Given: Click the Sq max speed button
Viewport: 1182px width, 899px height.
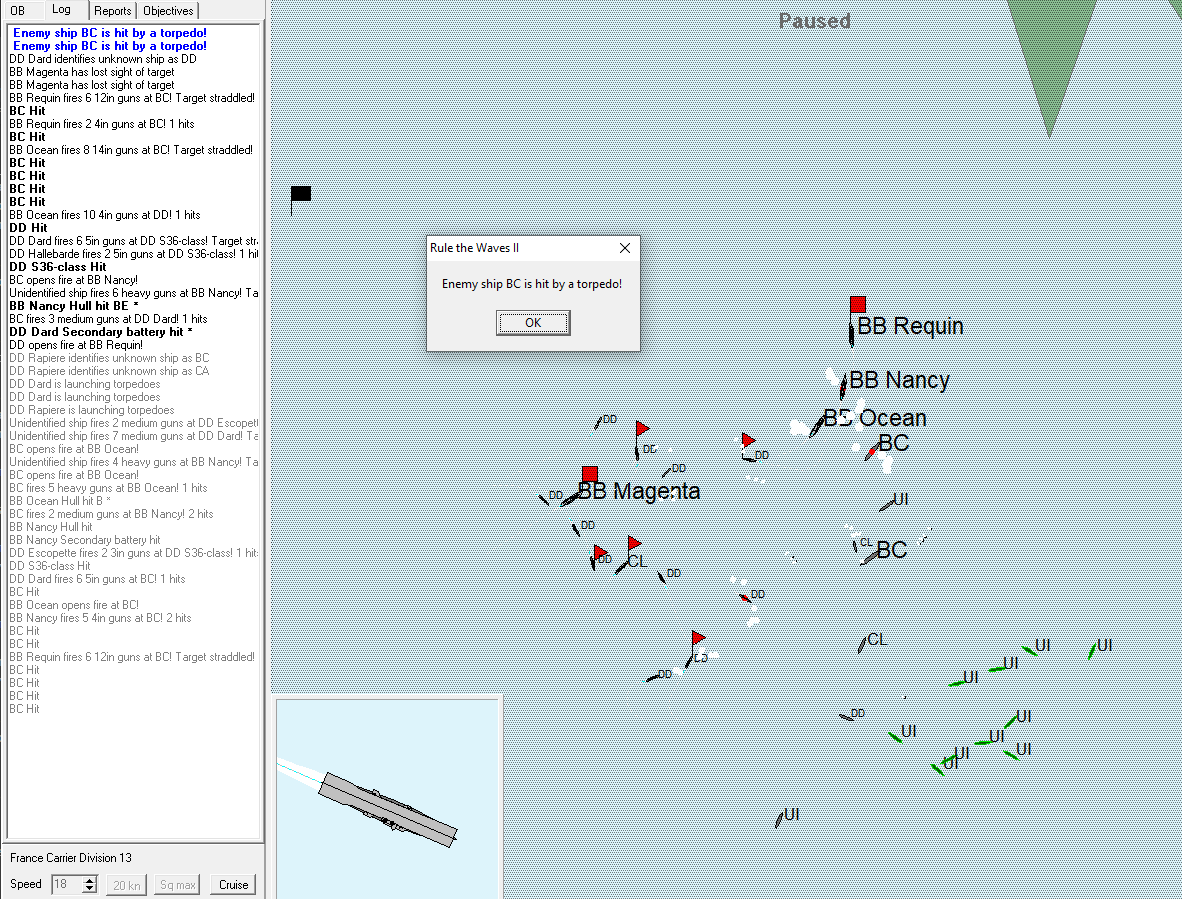Looking at the screenshot, I should 178,885.
